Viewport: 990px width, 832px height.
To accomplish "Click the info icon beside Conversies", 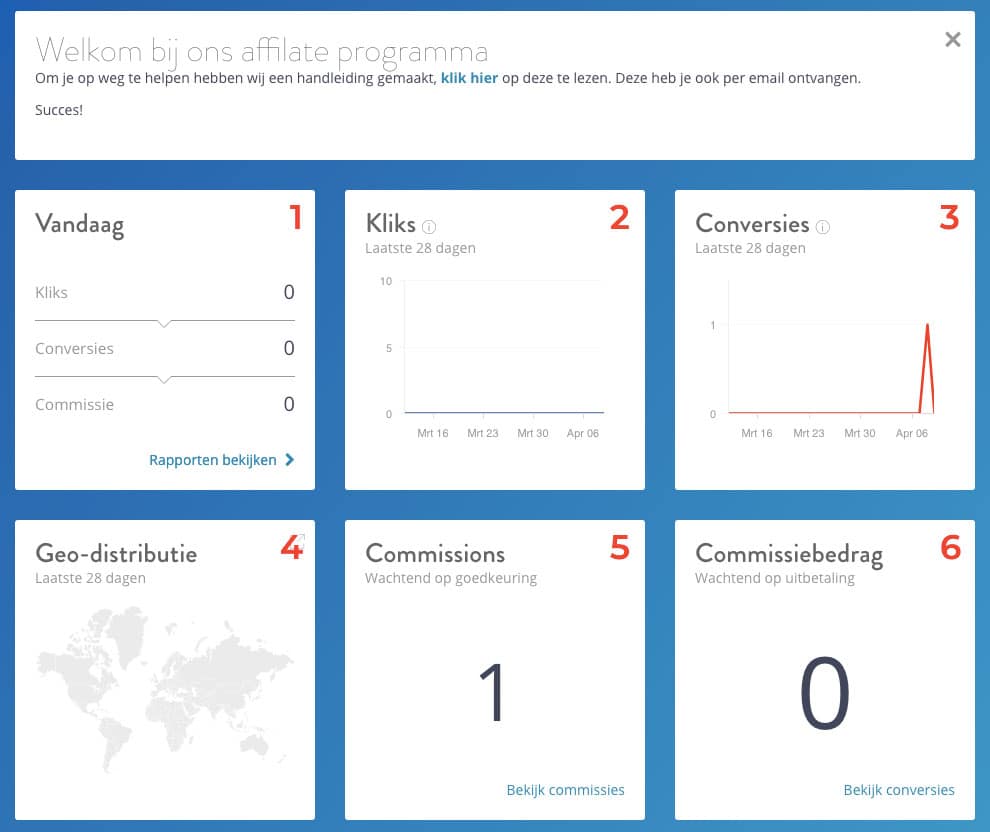I will pos(823,226).
